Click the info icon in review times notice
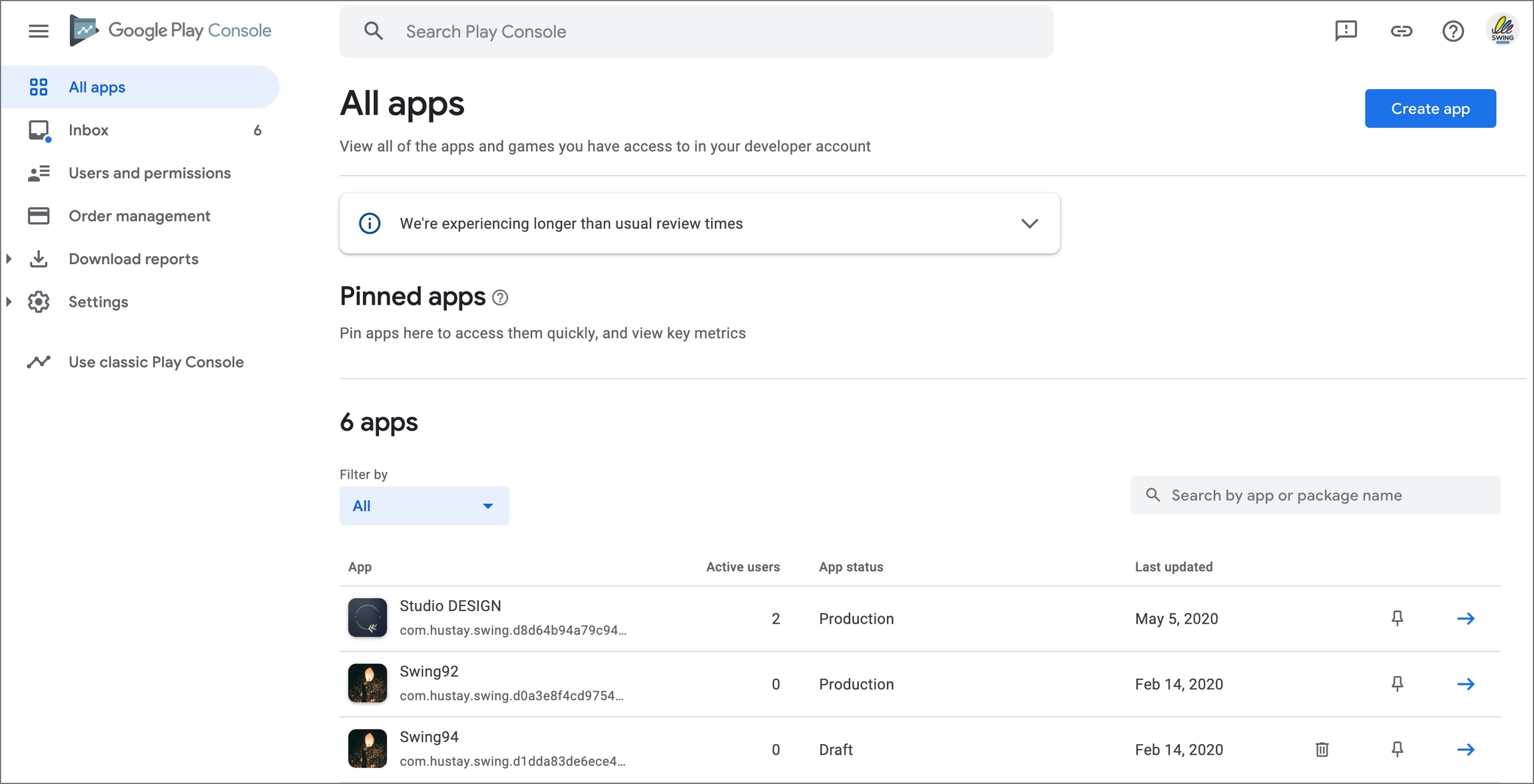1534x784 pixels. 370,224
